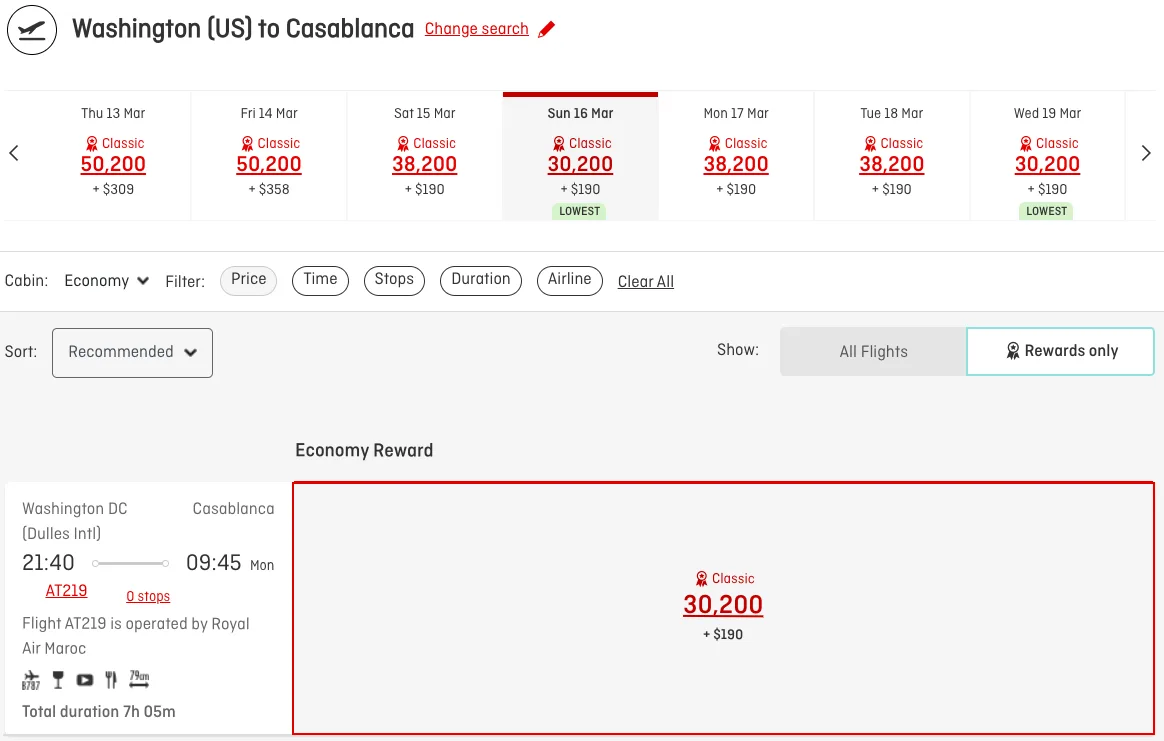
Task: Open flight number AT219 link
Action: point(66,591)
